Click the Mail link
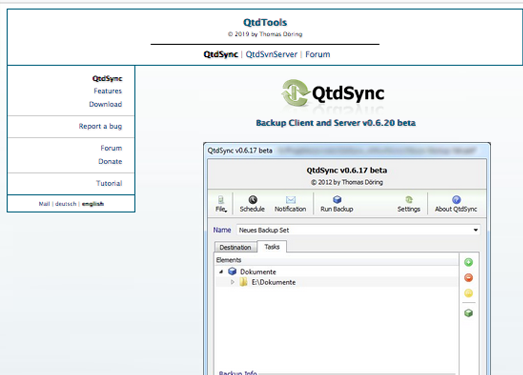523x375 pixels. (x=44, y=204)
